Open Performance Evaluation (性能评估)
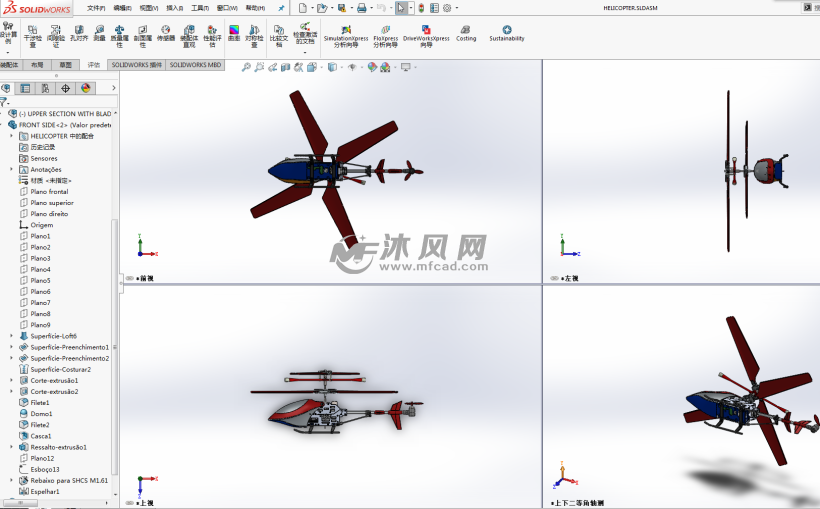The height and width of the screenshot is (509, 820). (x=212, y=37)
